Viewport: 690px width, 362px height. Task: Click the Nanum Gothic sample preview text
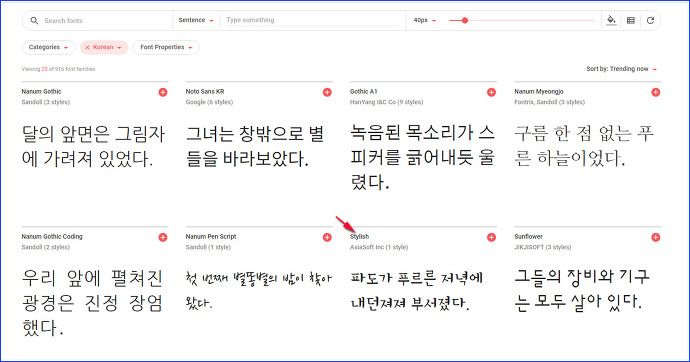point(93,146)
